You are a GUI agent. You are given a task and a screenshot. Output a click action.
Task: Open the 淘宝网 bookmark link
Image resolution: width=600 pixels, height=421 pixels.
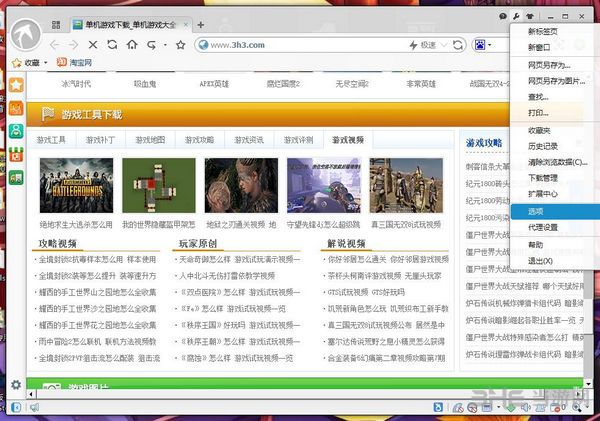(80, 63)
